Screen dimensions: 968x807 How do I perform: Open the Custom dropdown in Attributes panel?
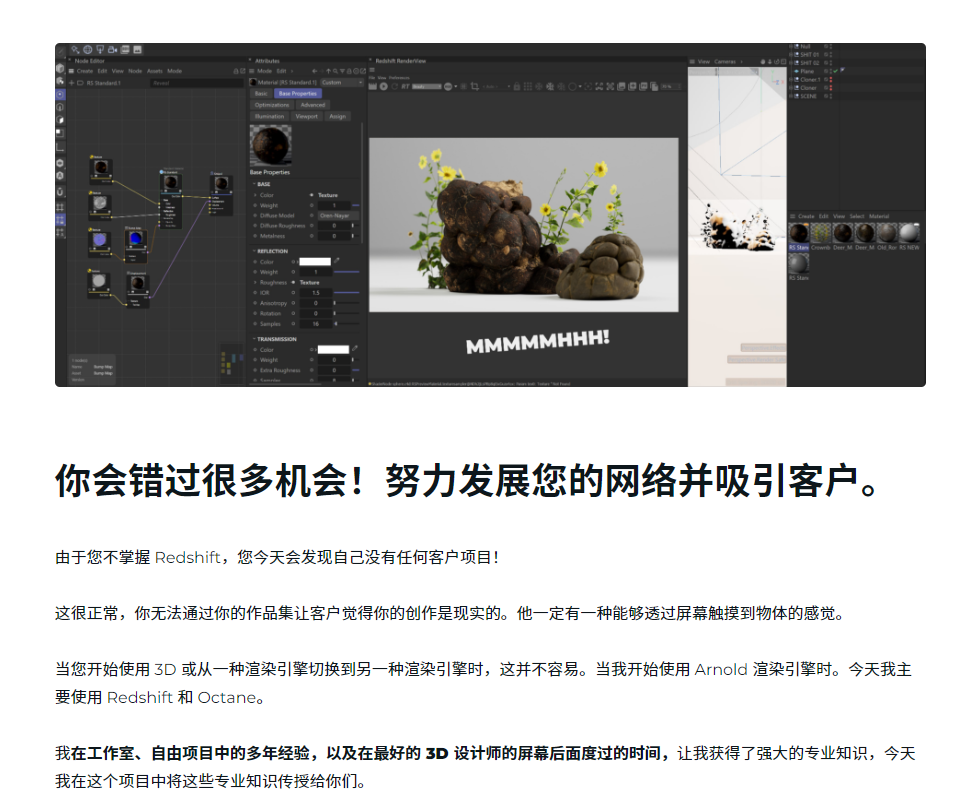click(x=341, y=82)
